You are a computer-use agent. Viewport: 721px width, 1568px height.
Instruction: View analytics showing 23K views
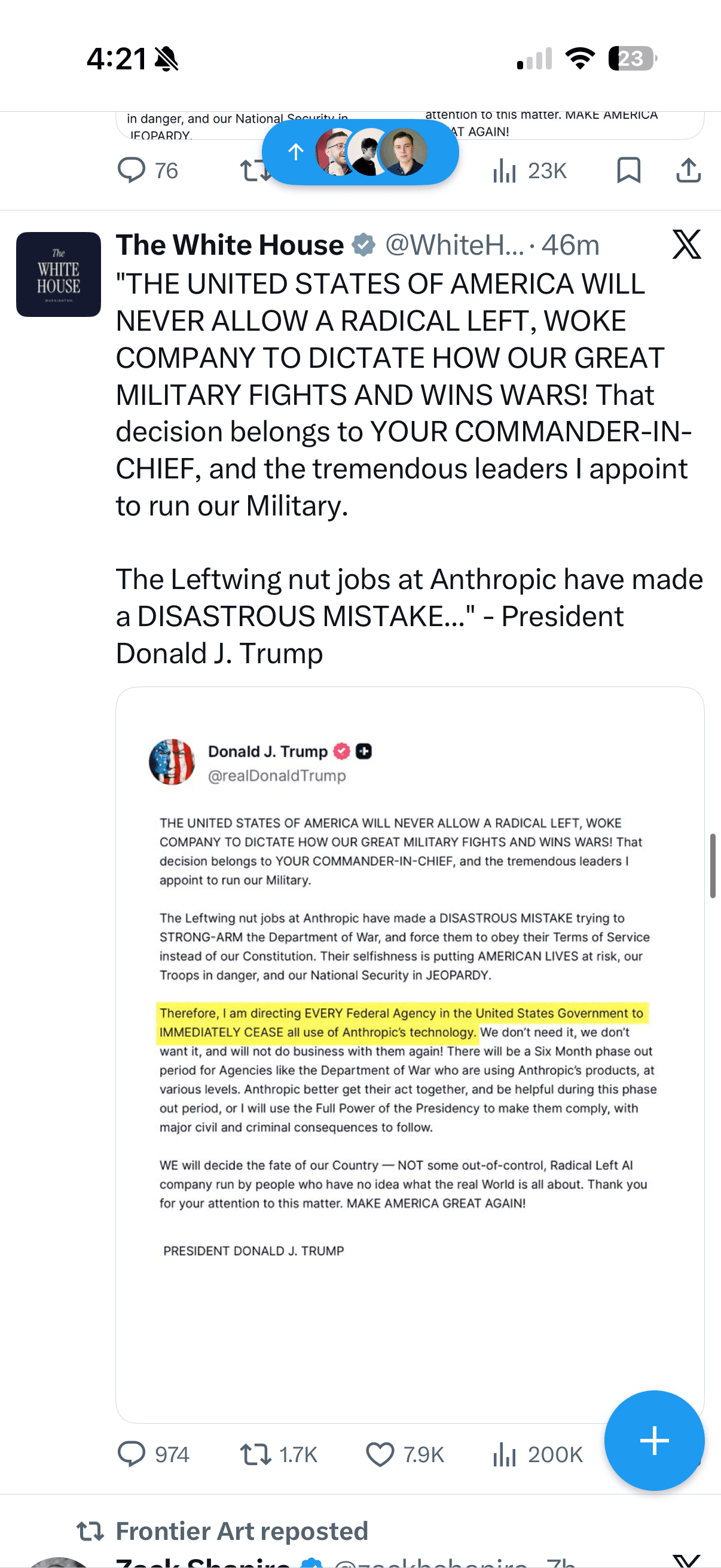[529, 171]
